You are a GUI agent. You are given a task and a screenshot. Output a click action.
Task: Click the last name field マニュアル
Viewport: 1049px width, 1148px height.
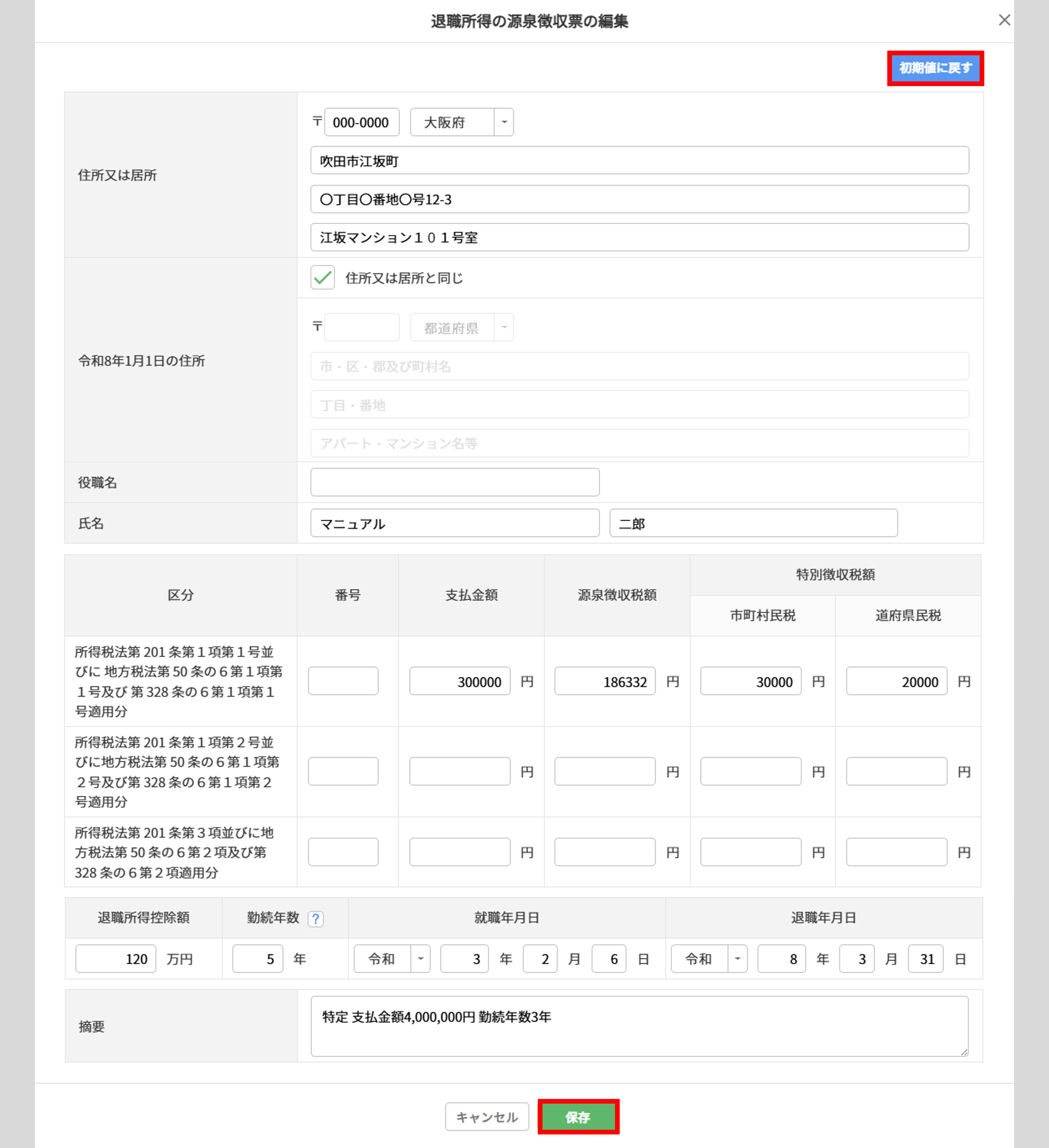(455, 523)
